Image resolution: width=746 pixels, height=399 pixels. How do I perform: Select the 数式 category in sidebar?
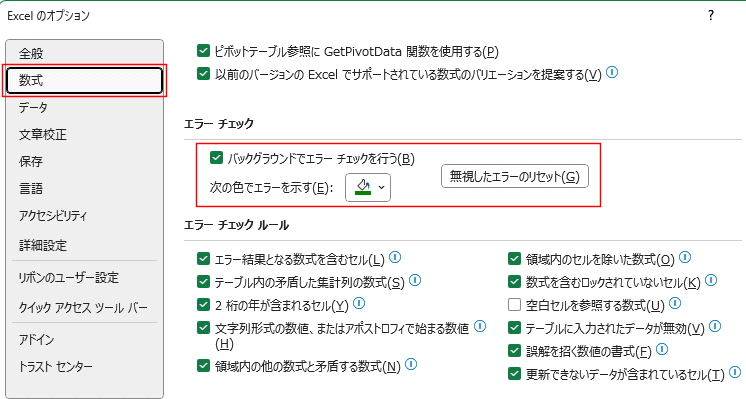point(84,80)
